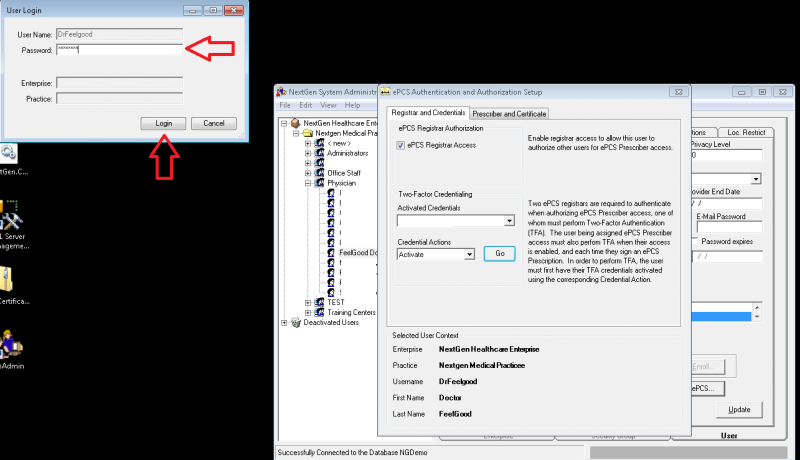The height and width of the screenshot is (460, 800).
Task: Open the dropdown below Privacy Level
Action: coord(756,179)
